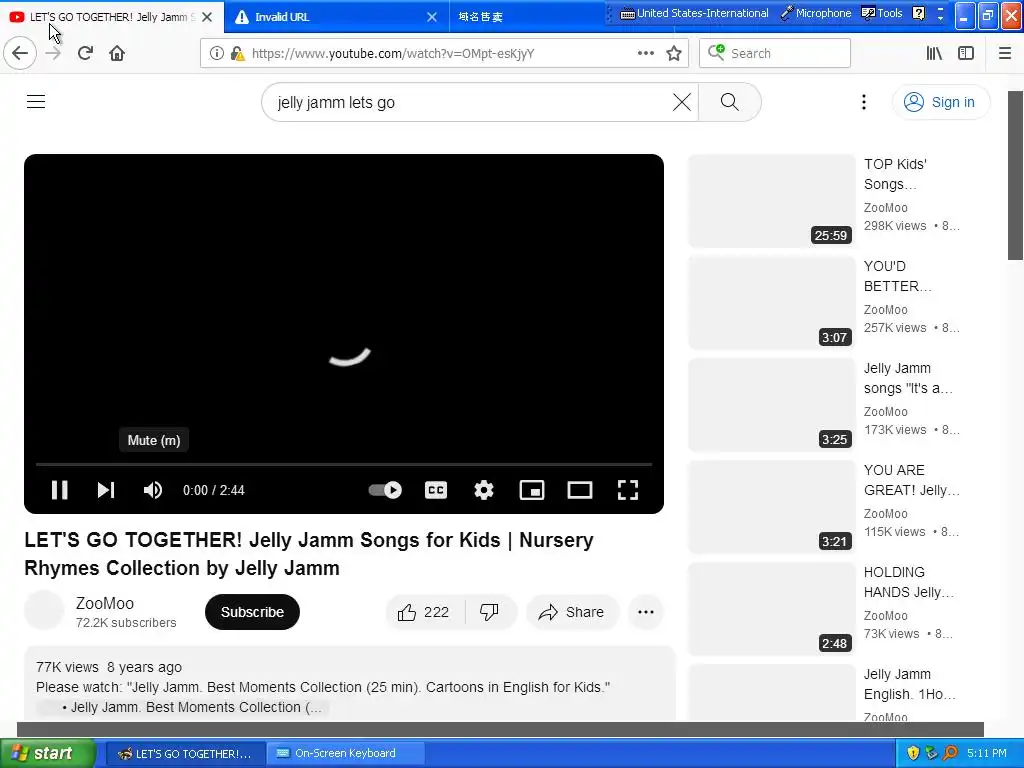Screen dimensions: 1024x768
Task: Open the Firefox application menu
Action: coord(1005,53)
